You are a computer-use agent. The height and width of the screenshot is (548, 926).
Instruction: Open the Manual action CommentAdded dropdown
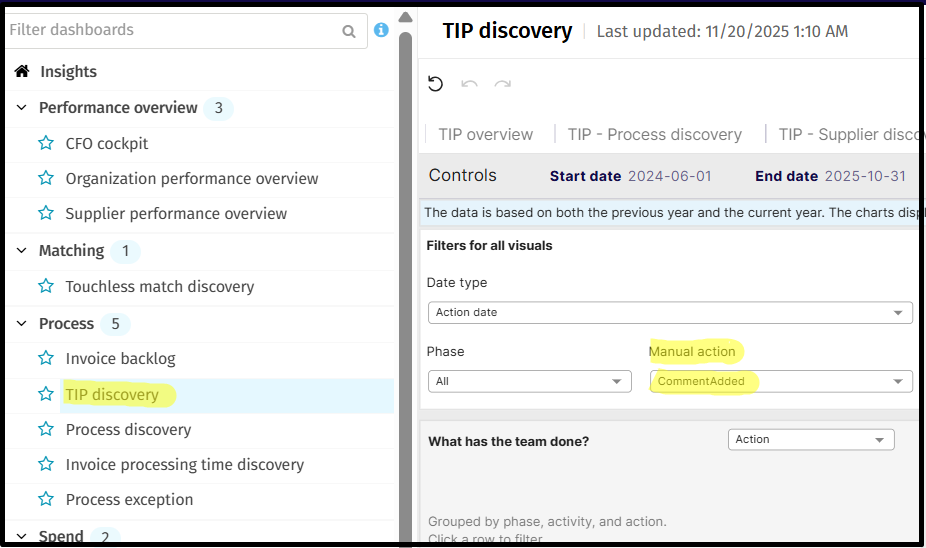tap(780, 381)
